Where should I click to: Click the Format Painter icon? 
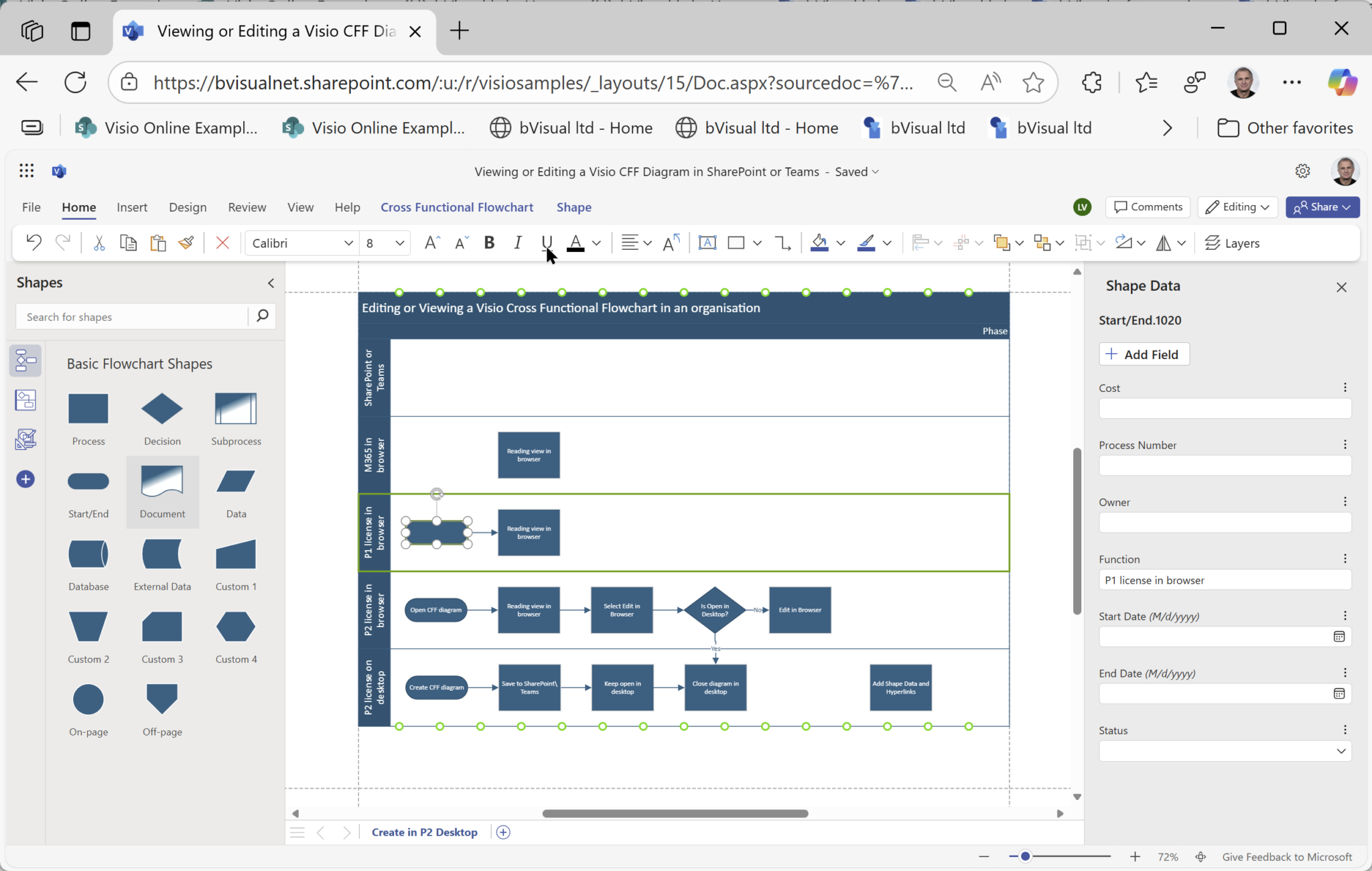[186, 243]
